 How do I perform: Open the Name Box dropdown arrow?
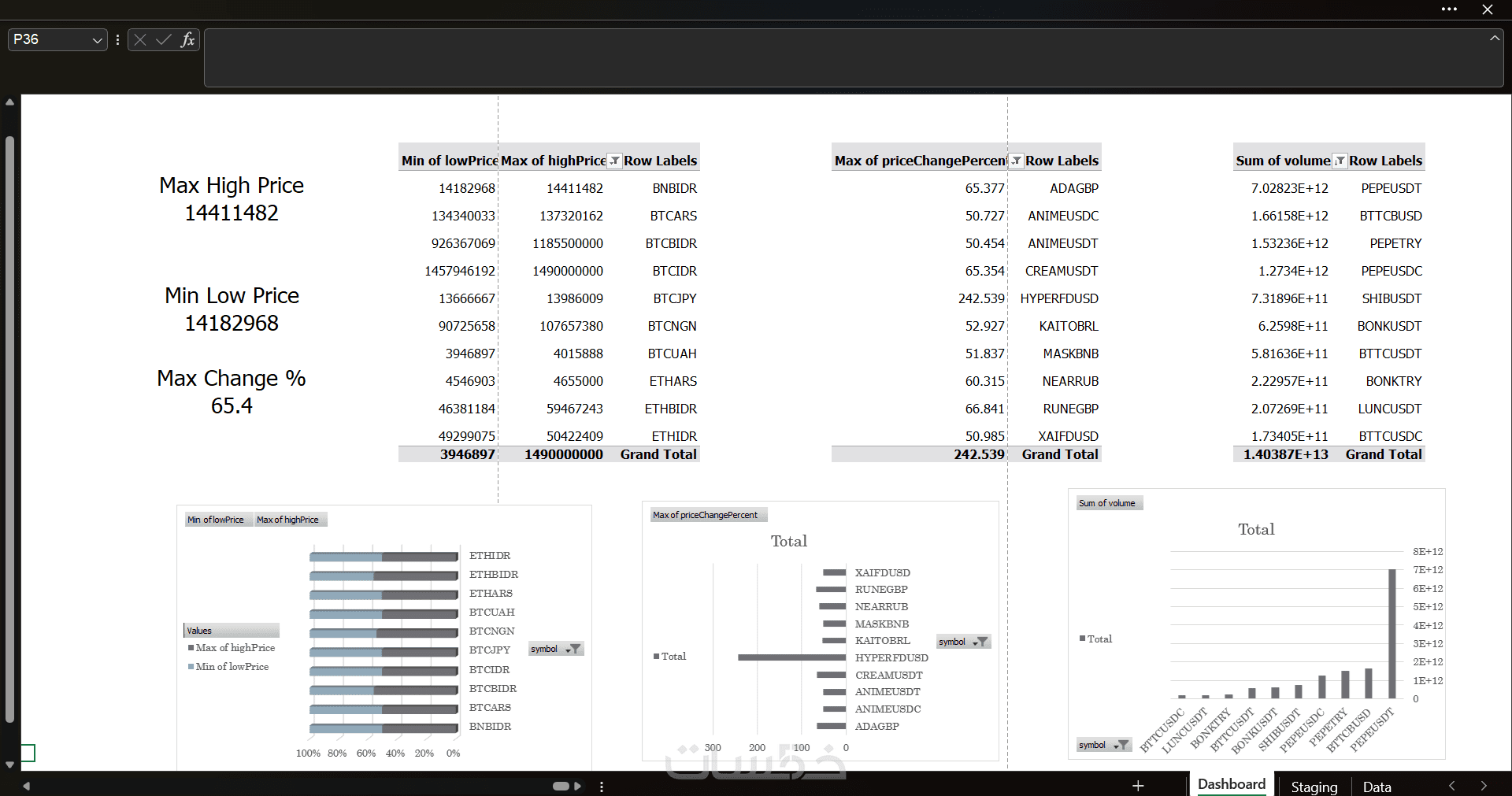97,39
